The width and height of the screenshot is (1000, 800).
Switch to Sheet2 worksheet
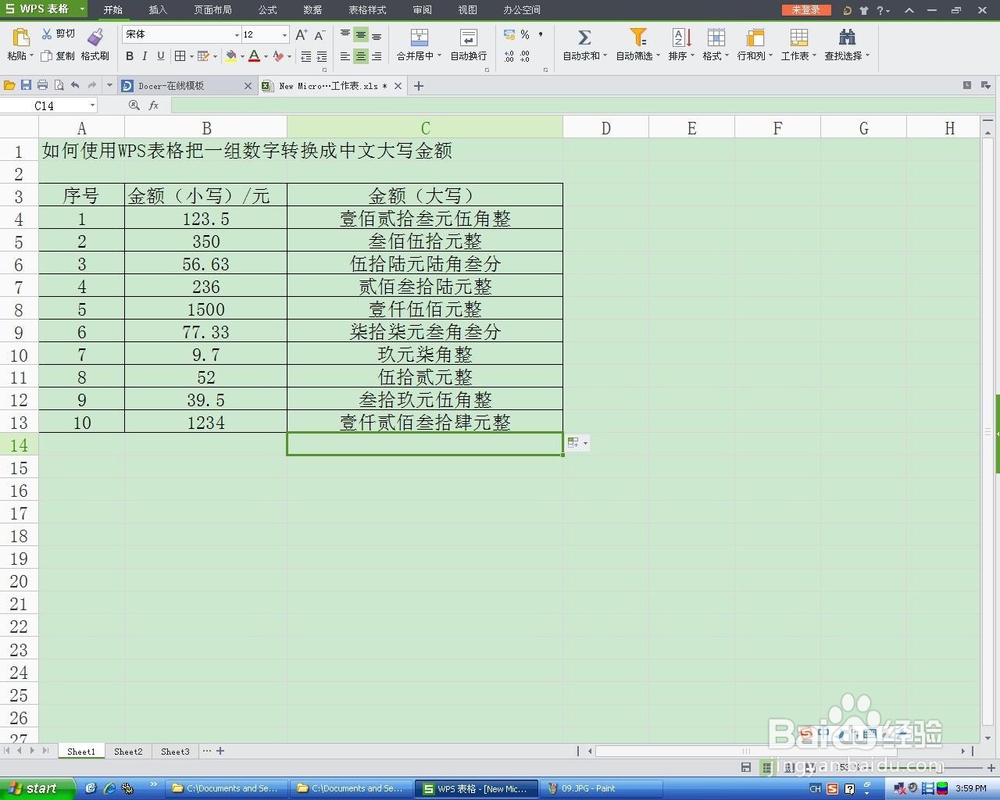tap(128, 751)
